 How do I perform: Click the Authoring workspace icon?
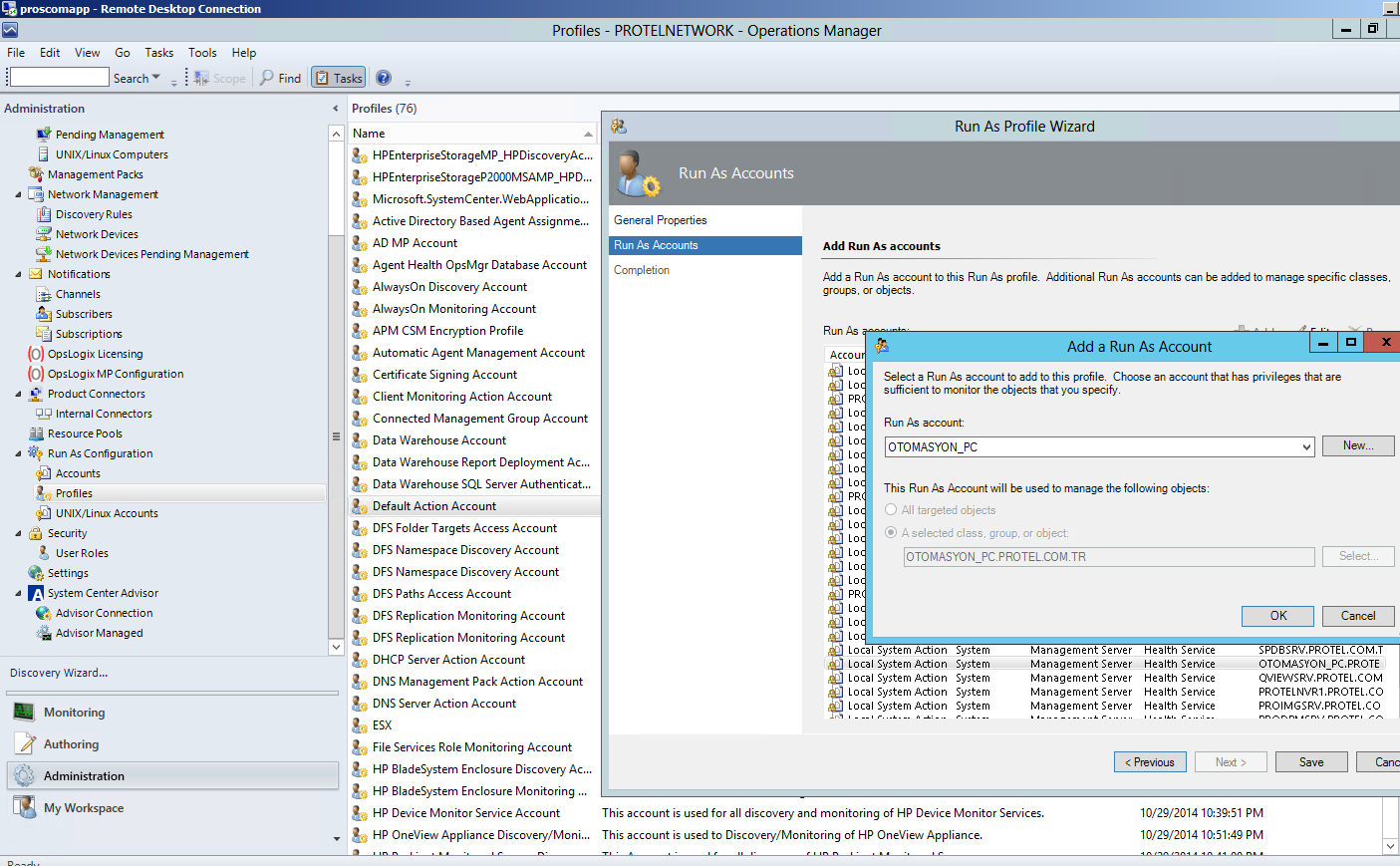click(x=24, y=743)
